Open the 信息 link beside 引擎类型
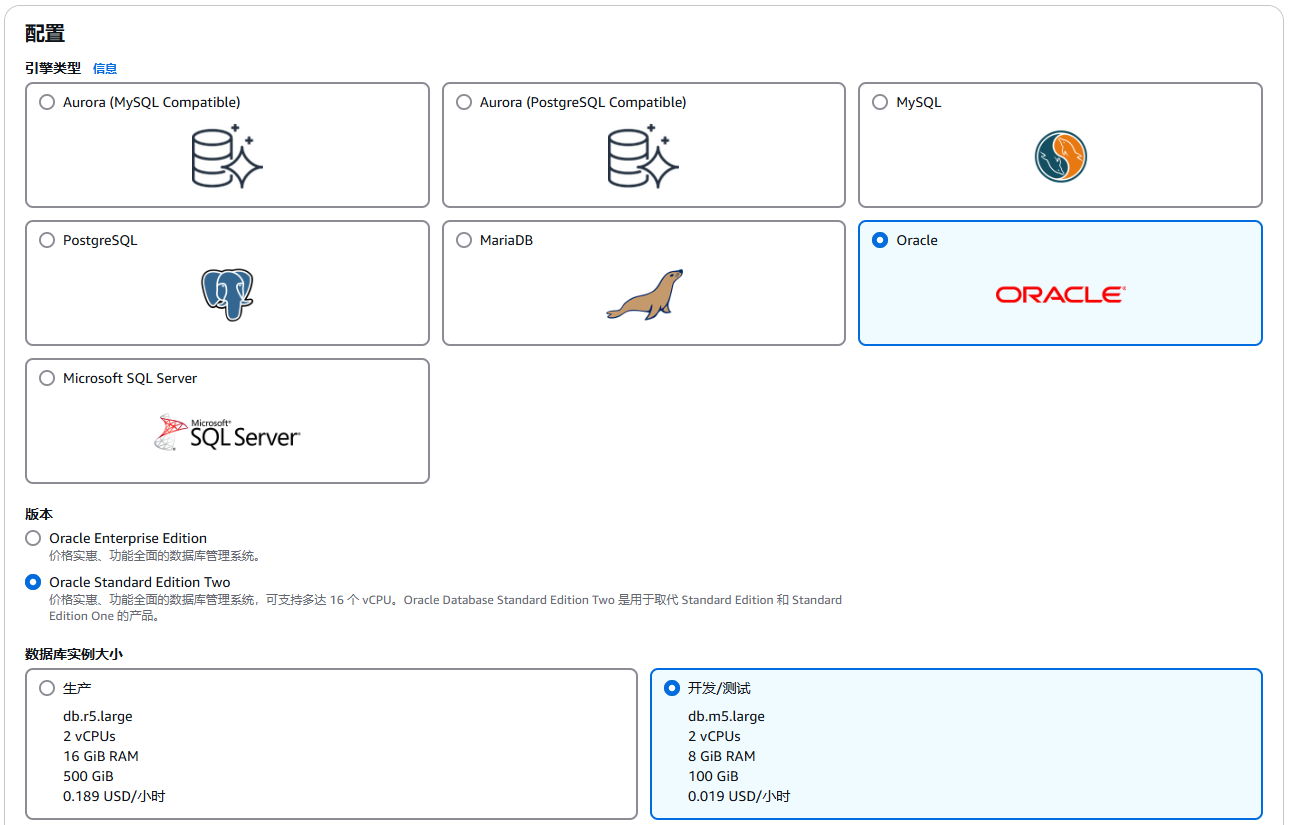1292x825 pixels. click(105, 69)
